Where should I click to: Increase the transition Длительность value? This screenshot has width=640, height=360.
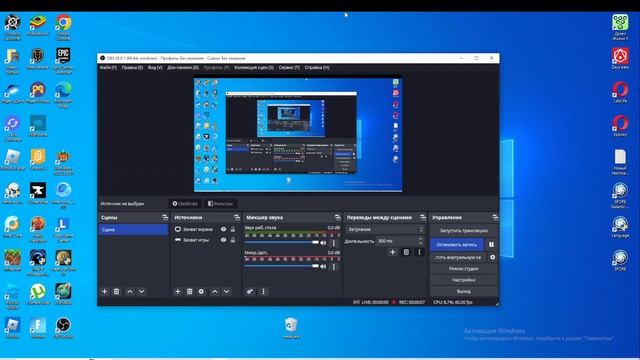(x=421, y=239)
